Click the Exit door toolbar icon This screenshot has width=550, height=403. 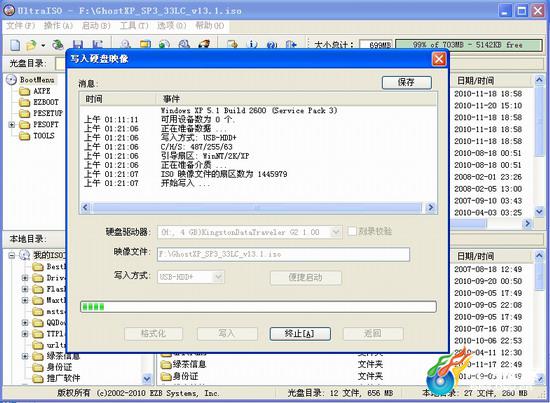coord(291,45)
